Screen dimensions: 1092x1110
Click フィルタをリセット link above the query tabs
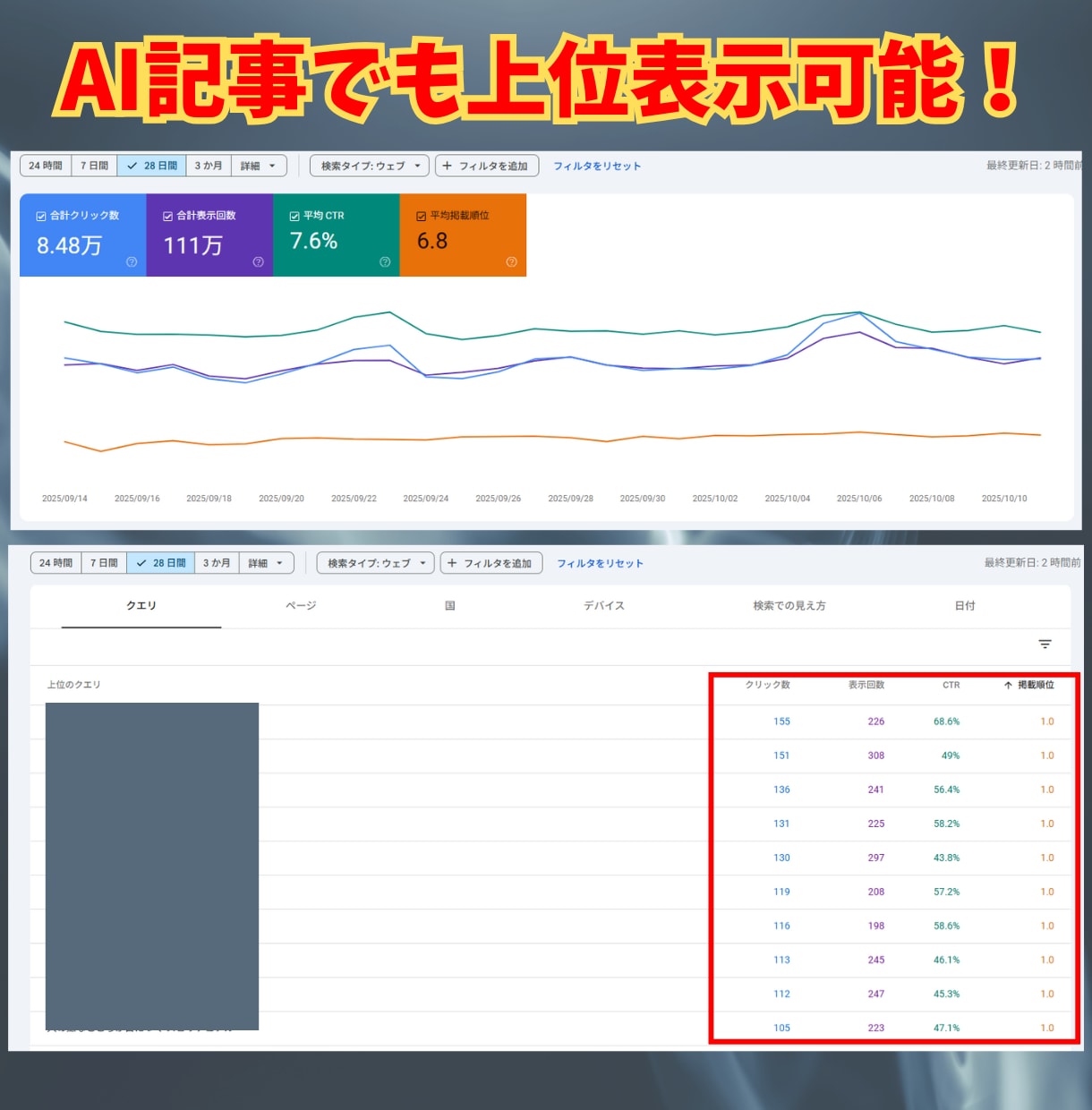click(x=601, y=563)
